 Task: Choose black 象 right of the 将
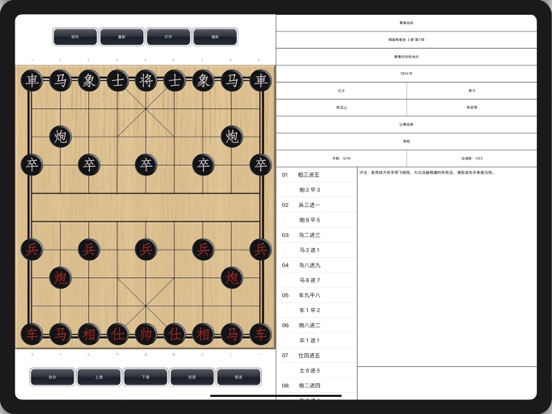pyautogui.click(x=203, y=80)
